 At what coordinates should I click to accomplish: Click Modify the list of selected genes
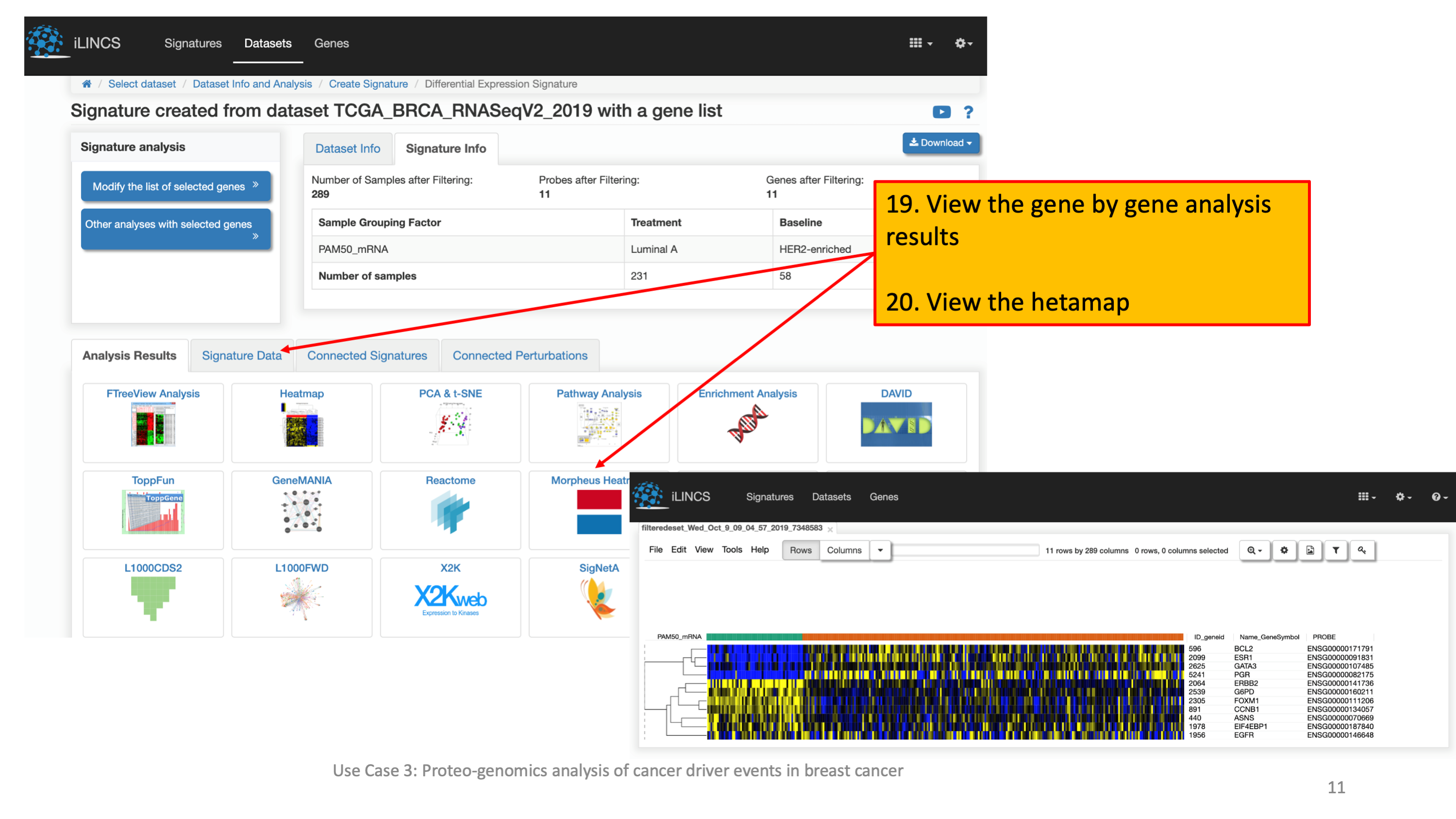click(x=175, y=186)
